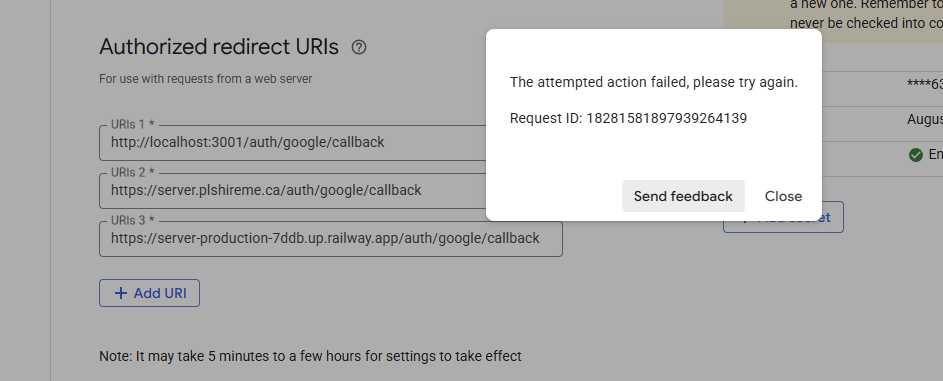This screenshot has width=943, height=381.
Task: Click the green Enabled checkmark icon
Action: click(x=915, y=155)
